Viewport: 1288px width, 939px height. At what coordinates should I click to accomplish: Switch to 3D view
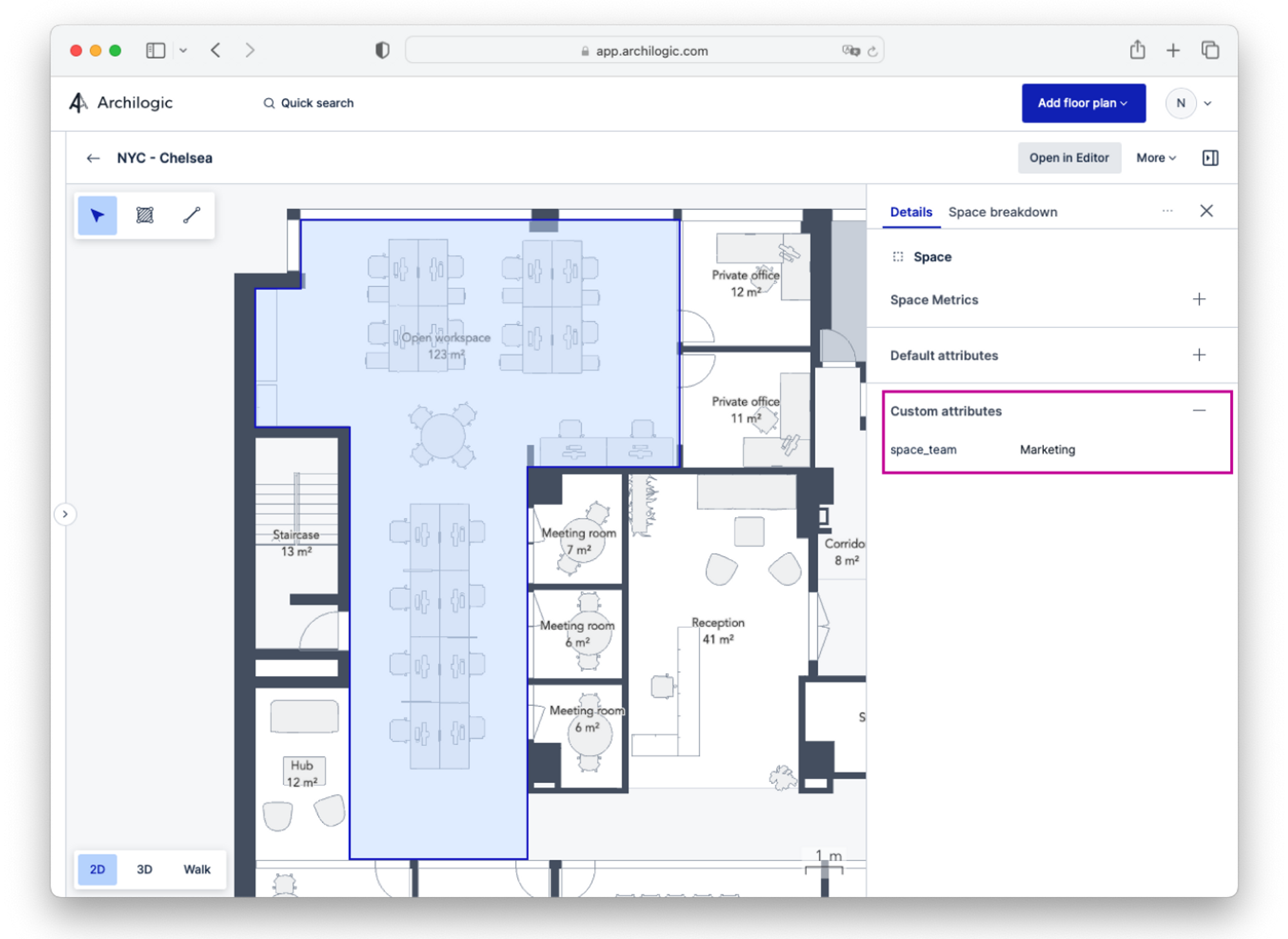(x=144, y=869)
